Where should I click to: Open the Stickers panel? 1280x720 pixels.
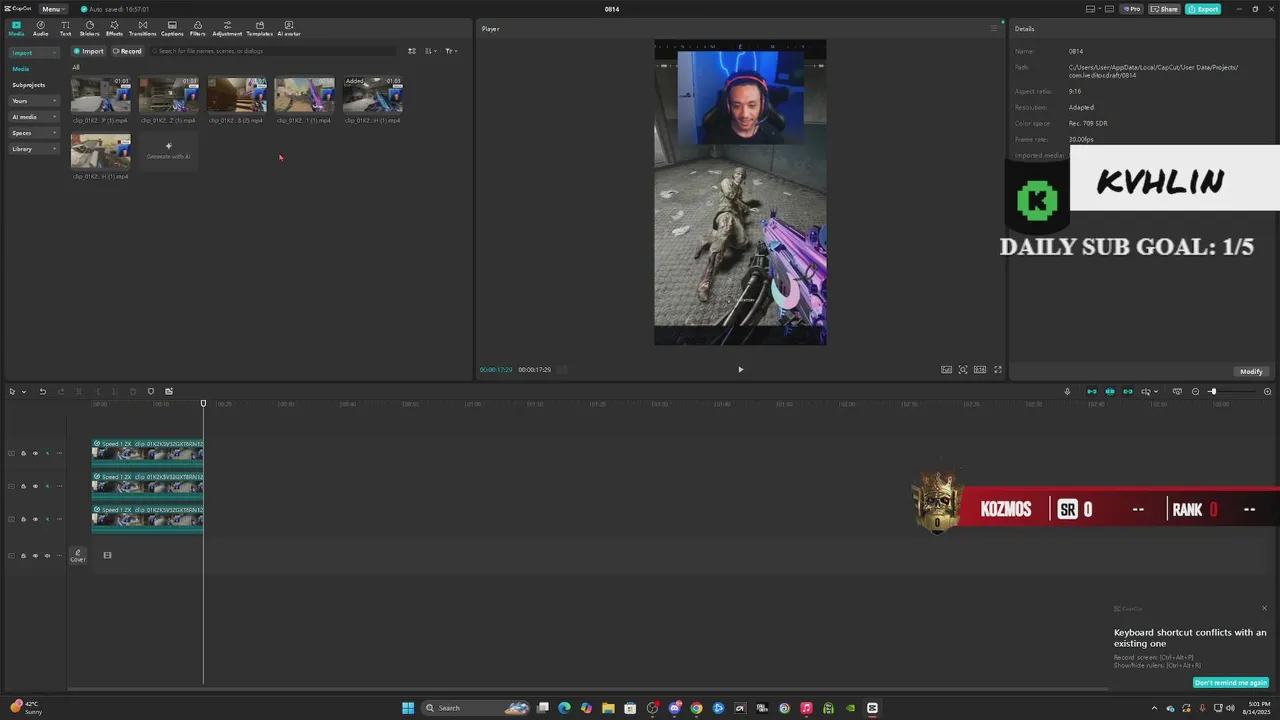(89, 28)
